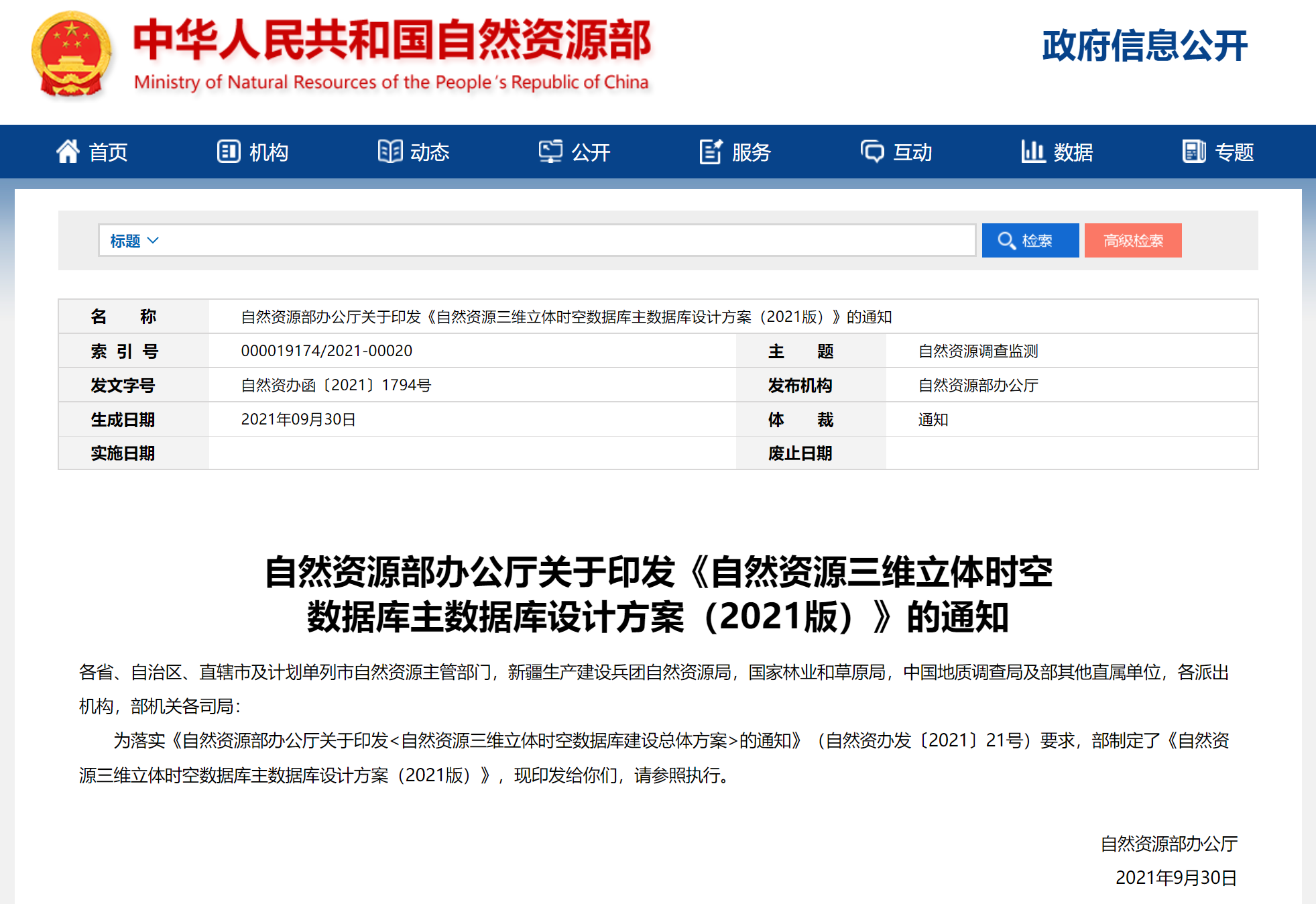Click the magnifier icon in 检索 button
1316x904 pixels.
click(x=1006, y=241)
